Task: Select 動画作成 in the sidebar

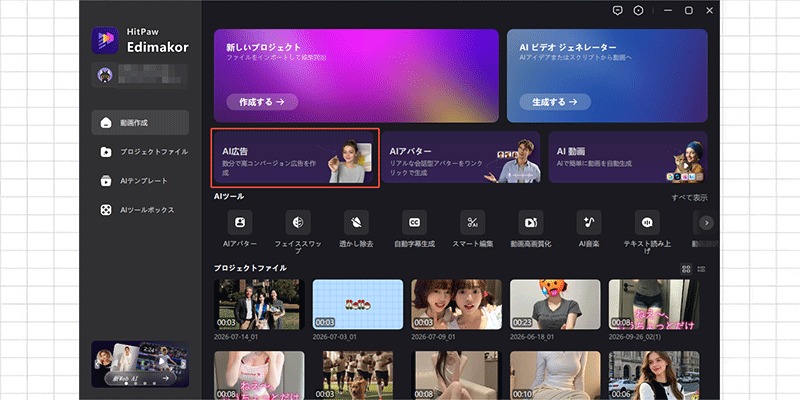Action: (x=140, y=122)
